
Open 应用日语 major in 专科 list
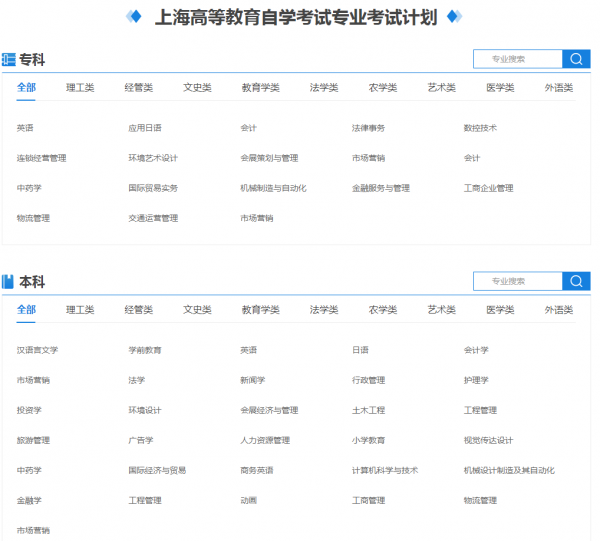[x=145, y=128]
